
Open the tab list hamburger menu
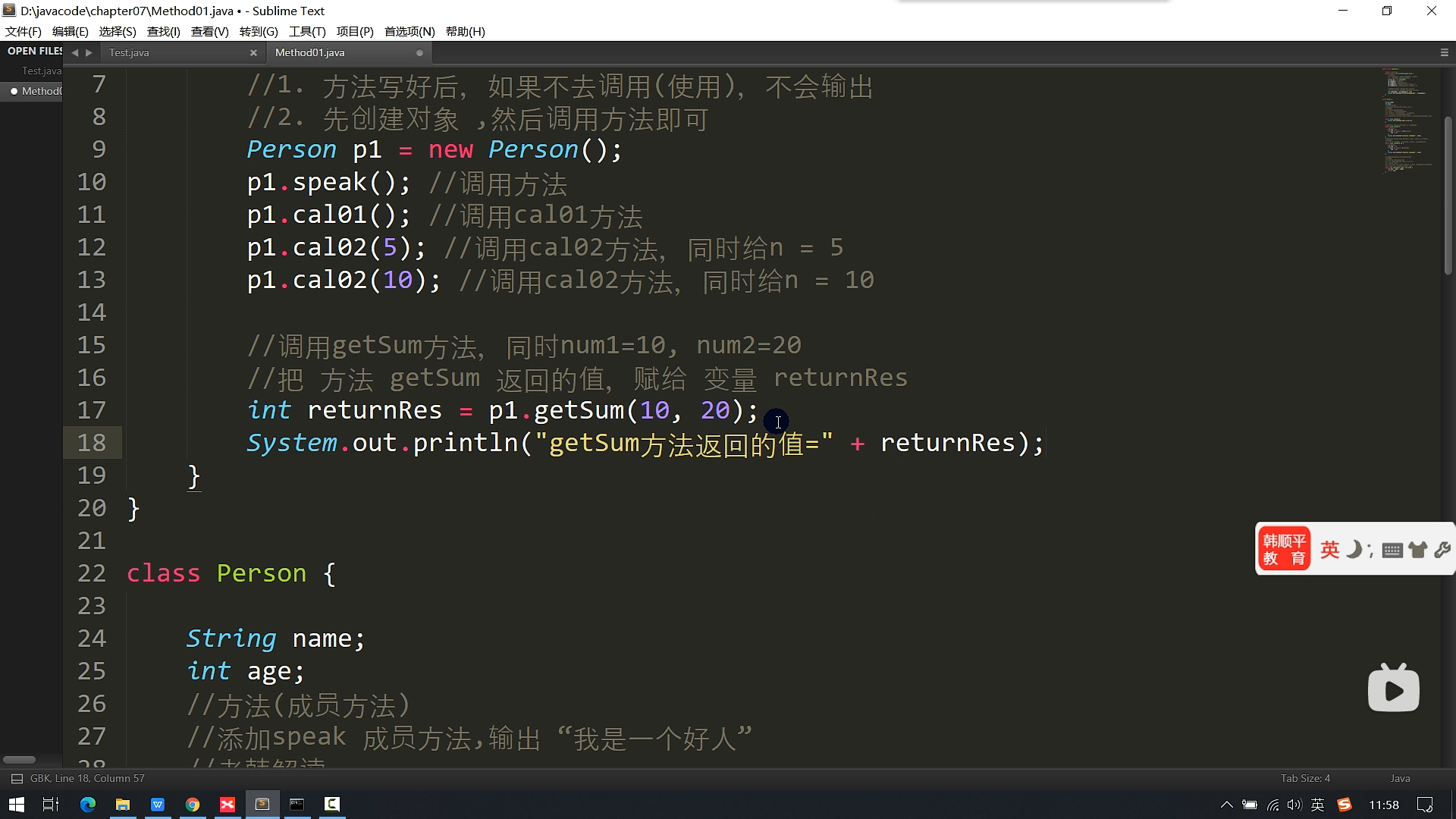pyautogui.click(x=1444, y=52)
